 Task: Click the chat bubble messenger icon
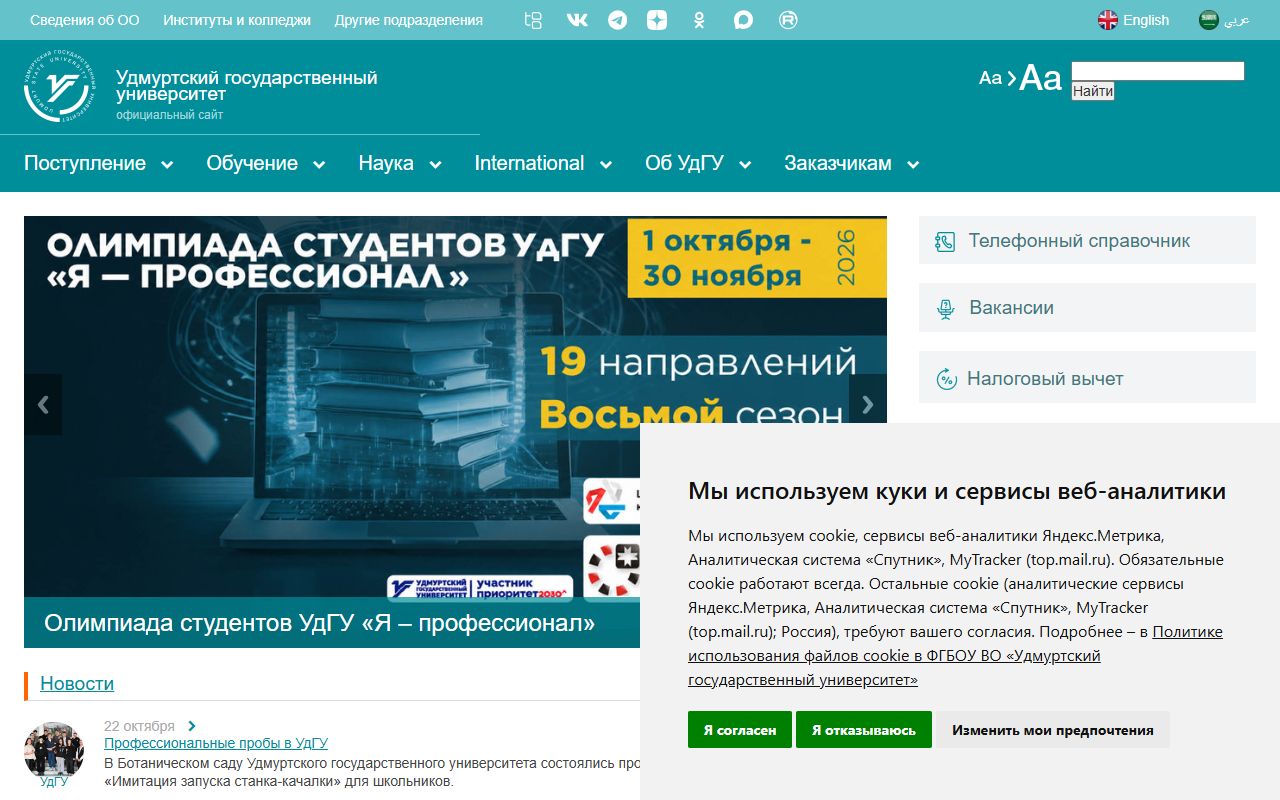(743, 20)
